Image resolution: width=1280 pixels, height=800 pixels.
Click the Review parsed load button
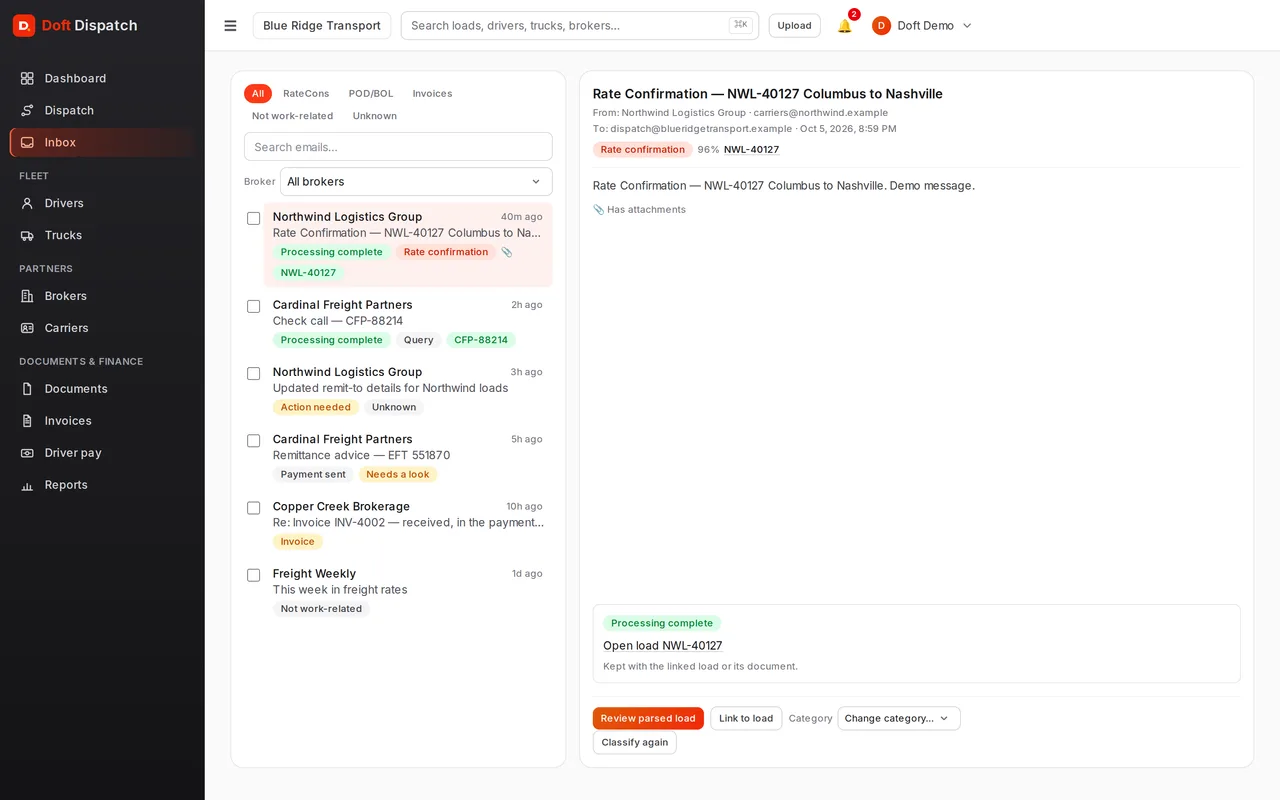click(x=648, y=718)
